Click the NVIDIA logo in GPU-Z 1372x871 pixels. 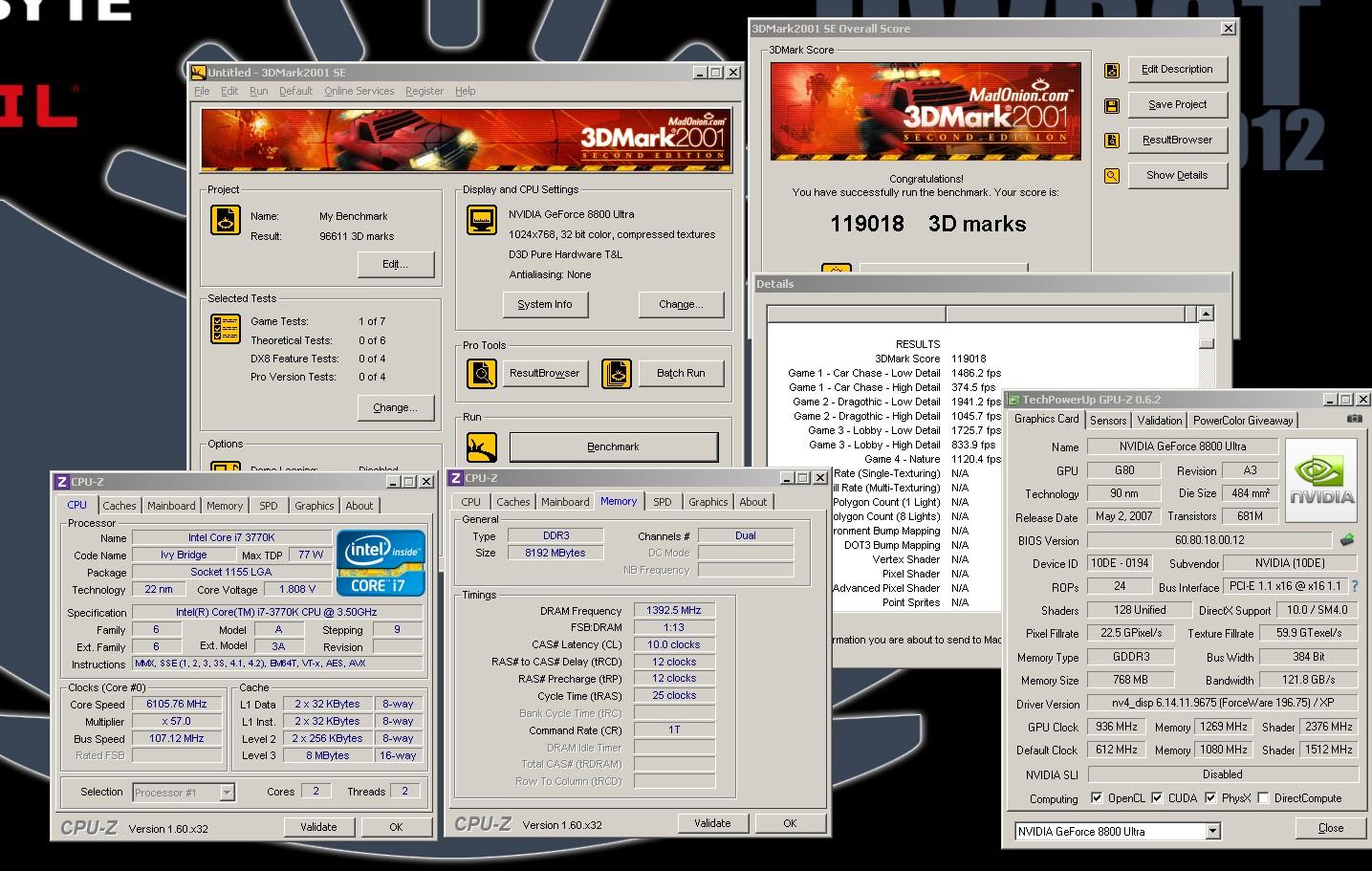(1321, 479)
